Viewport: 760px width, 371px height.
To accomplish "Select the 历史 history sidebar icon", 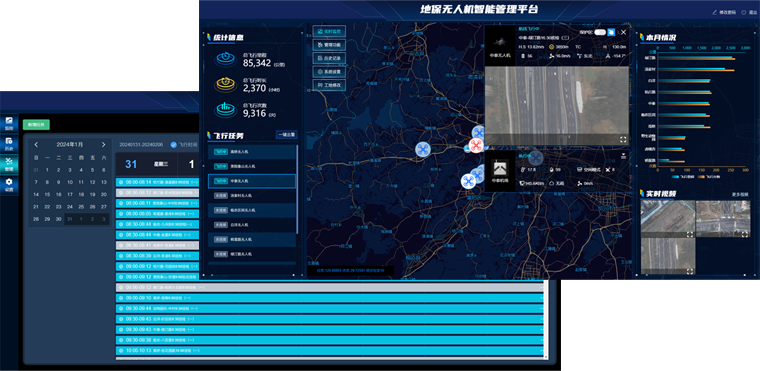I will (9, 143).
